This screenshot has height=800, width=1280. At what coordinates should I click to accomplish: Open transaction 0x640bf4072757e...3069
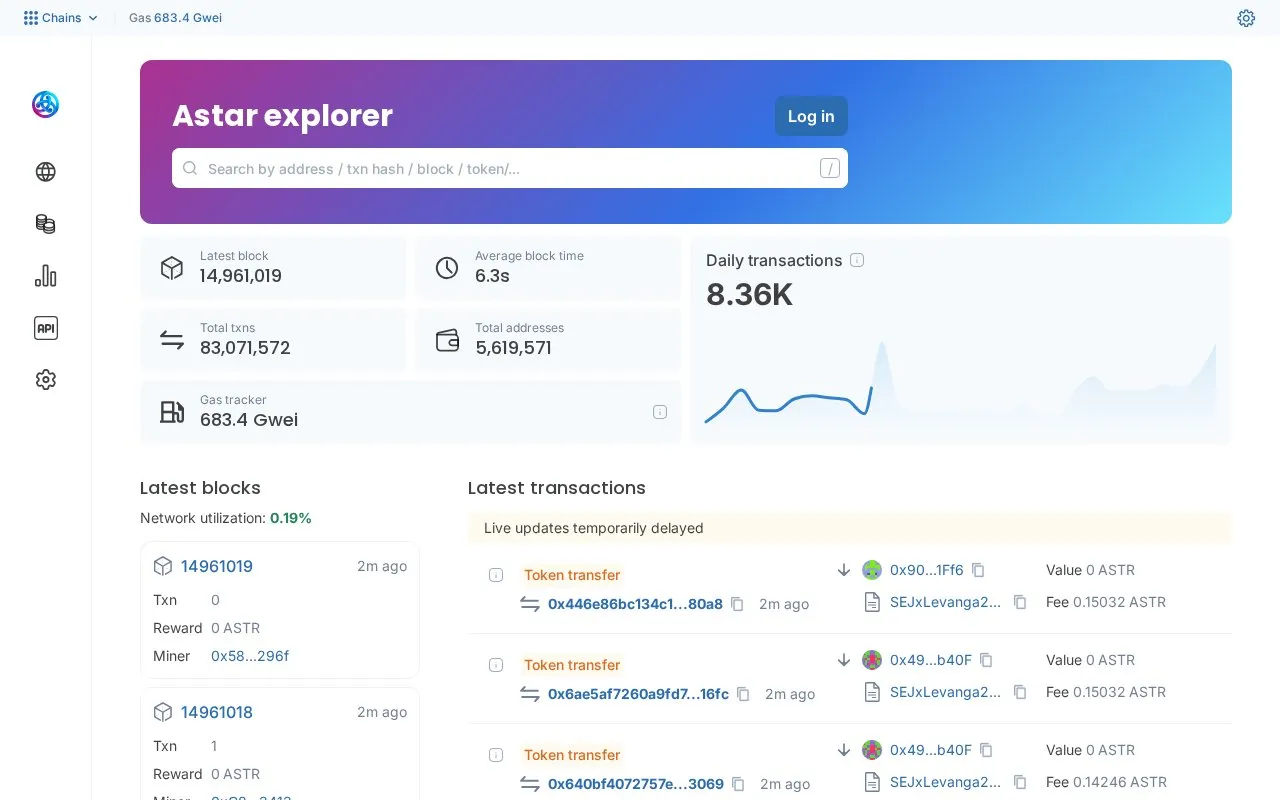[x=636, y=784]
